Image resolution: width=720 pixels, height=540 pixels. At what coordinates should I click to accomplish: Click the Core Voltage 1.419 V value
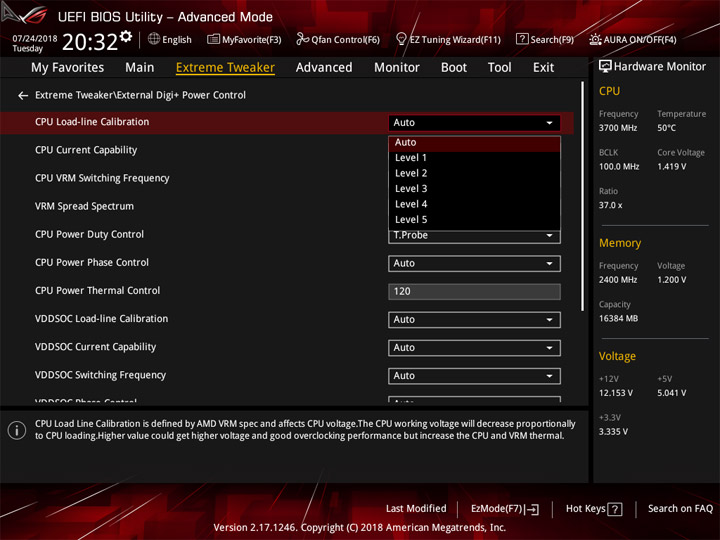point(671,167)
